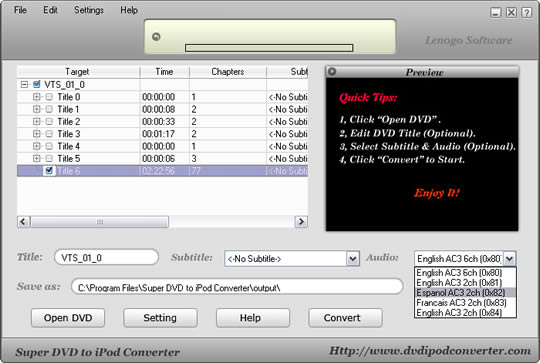
Task: Check the Title 0 checkbox
Action: coord(49,97)
